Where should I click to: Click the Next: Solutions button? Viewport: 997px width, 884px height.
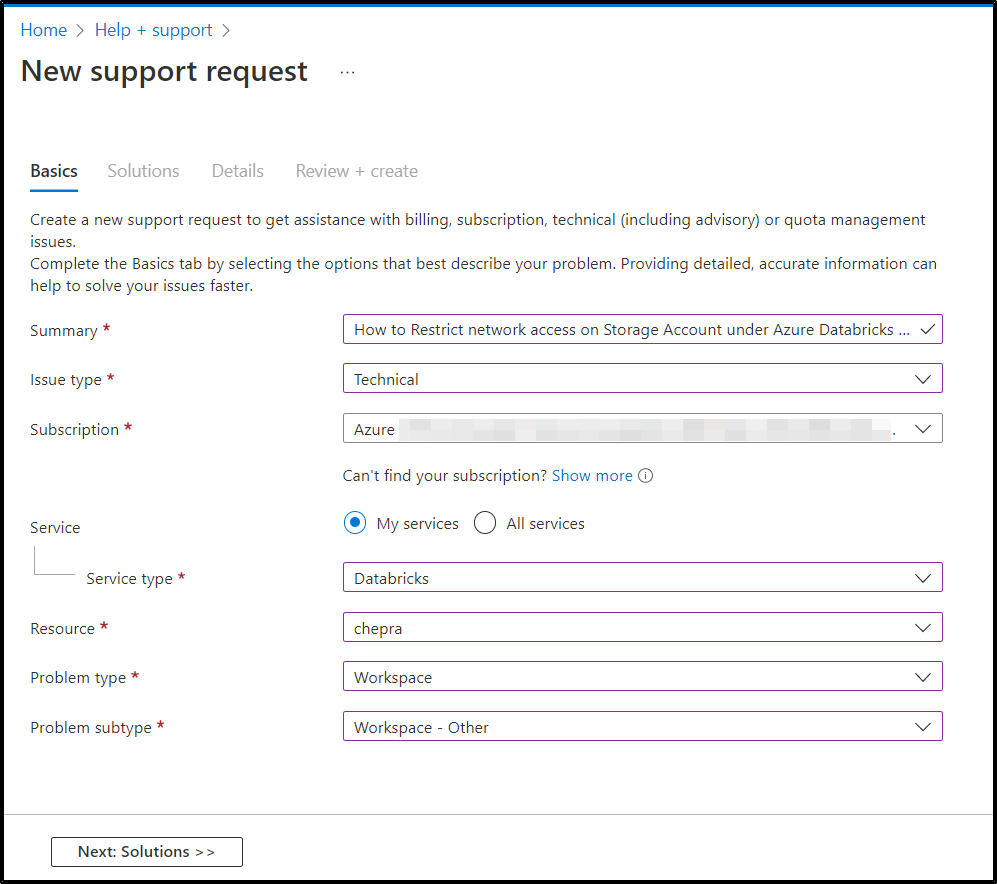(x=146, y=851)
